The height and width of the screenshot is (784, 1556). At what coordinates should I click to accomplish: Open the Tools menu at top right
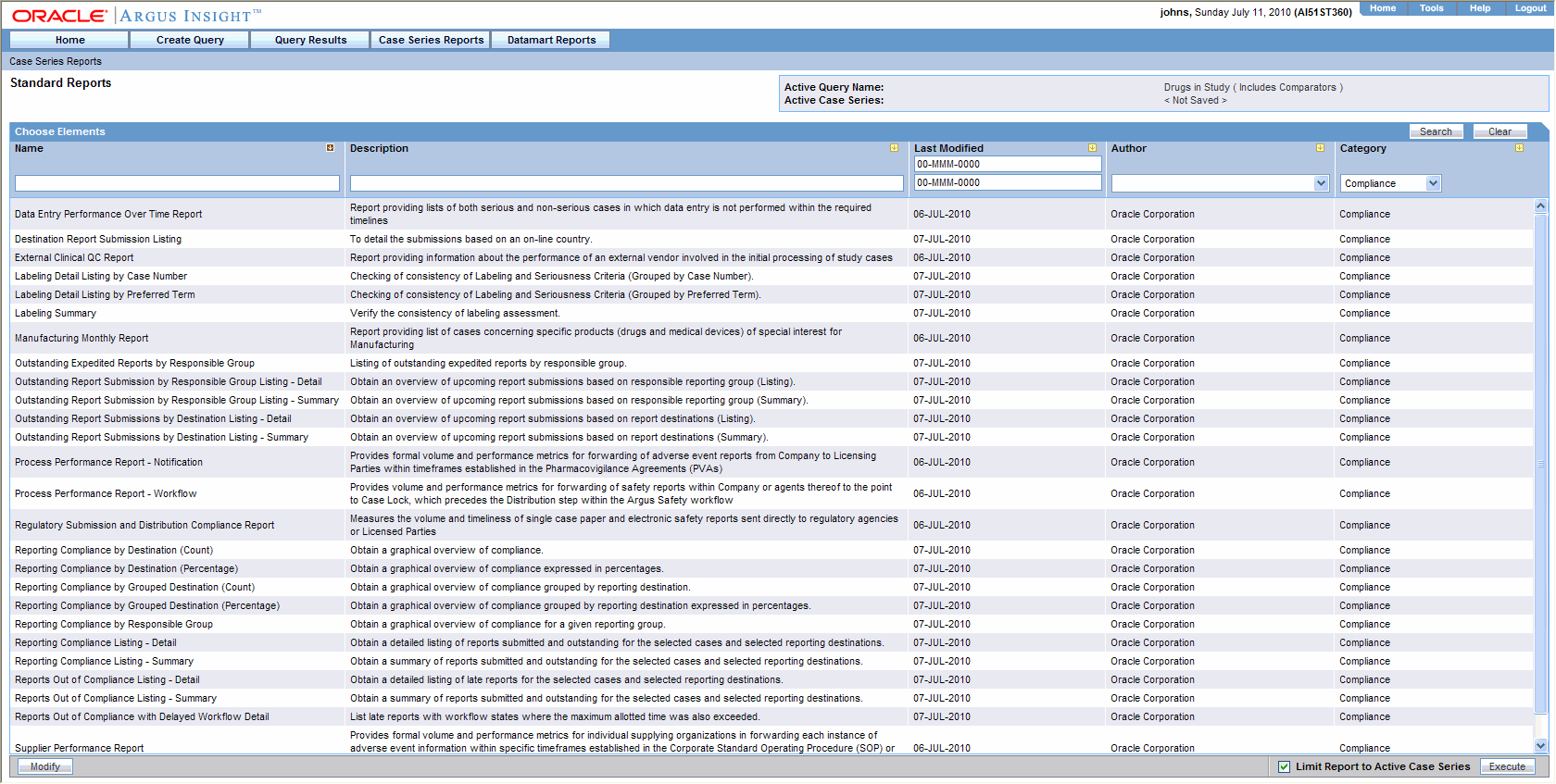point(1431,8)
